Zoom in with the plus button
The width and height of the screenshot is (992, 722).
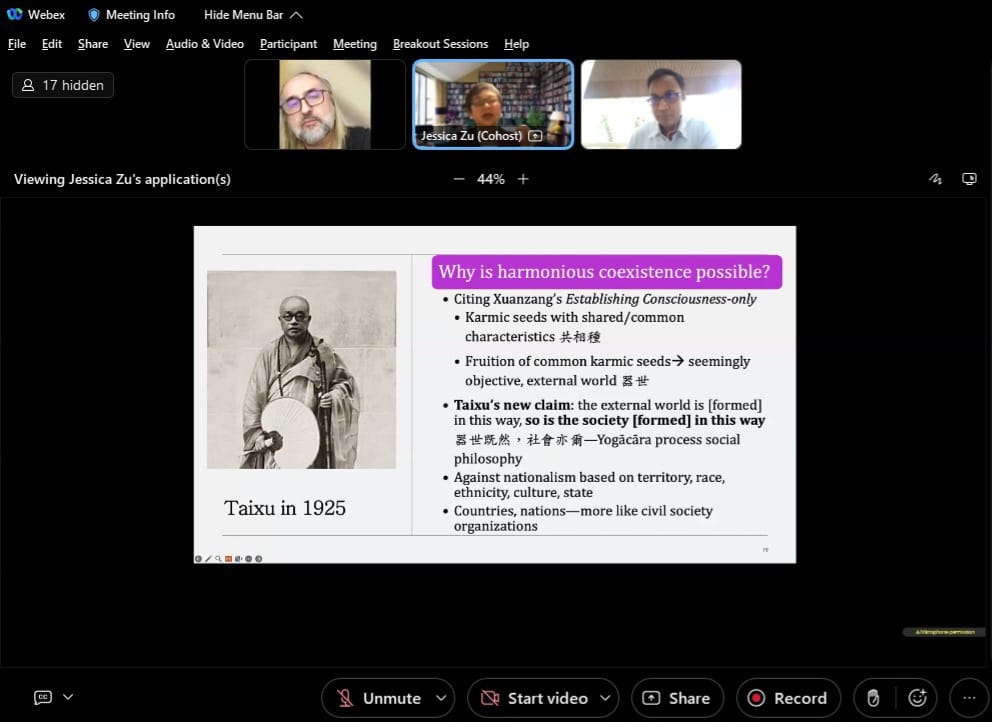(x=523, y=179)
